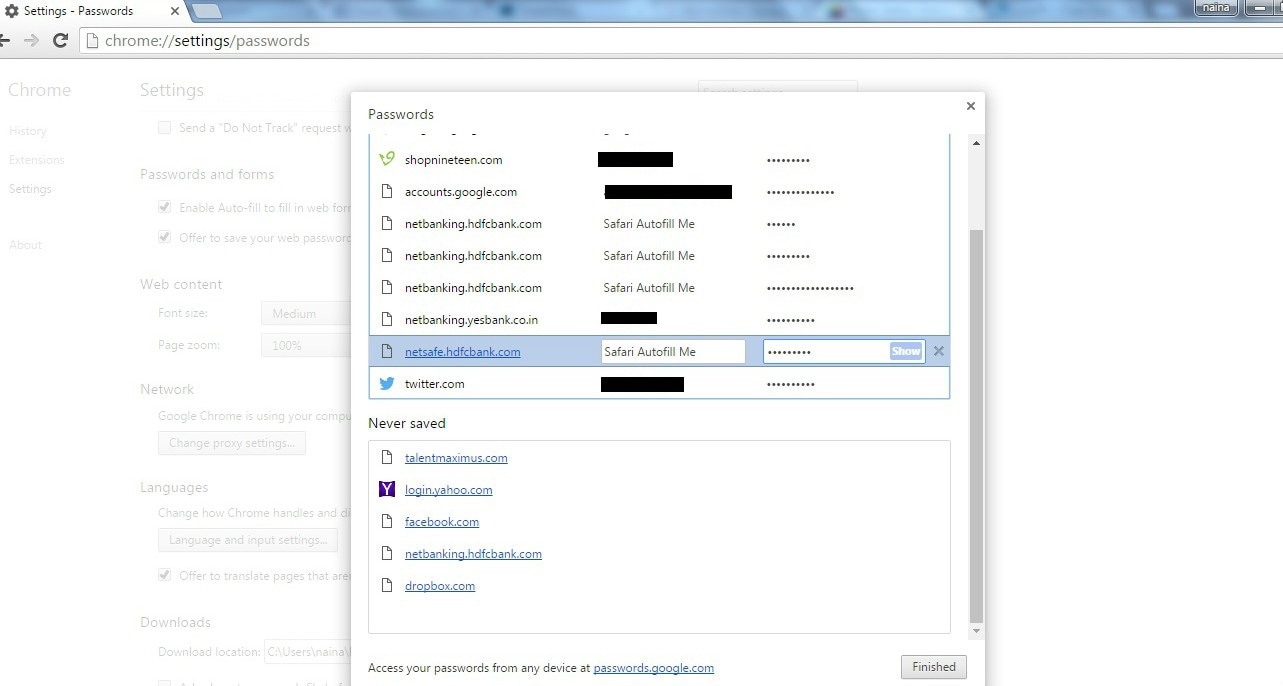Toggle the Do Not Track request checkbox
Image resolution: width=1283 pixels, height=686 pixels.
(x=164, y=128)
